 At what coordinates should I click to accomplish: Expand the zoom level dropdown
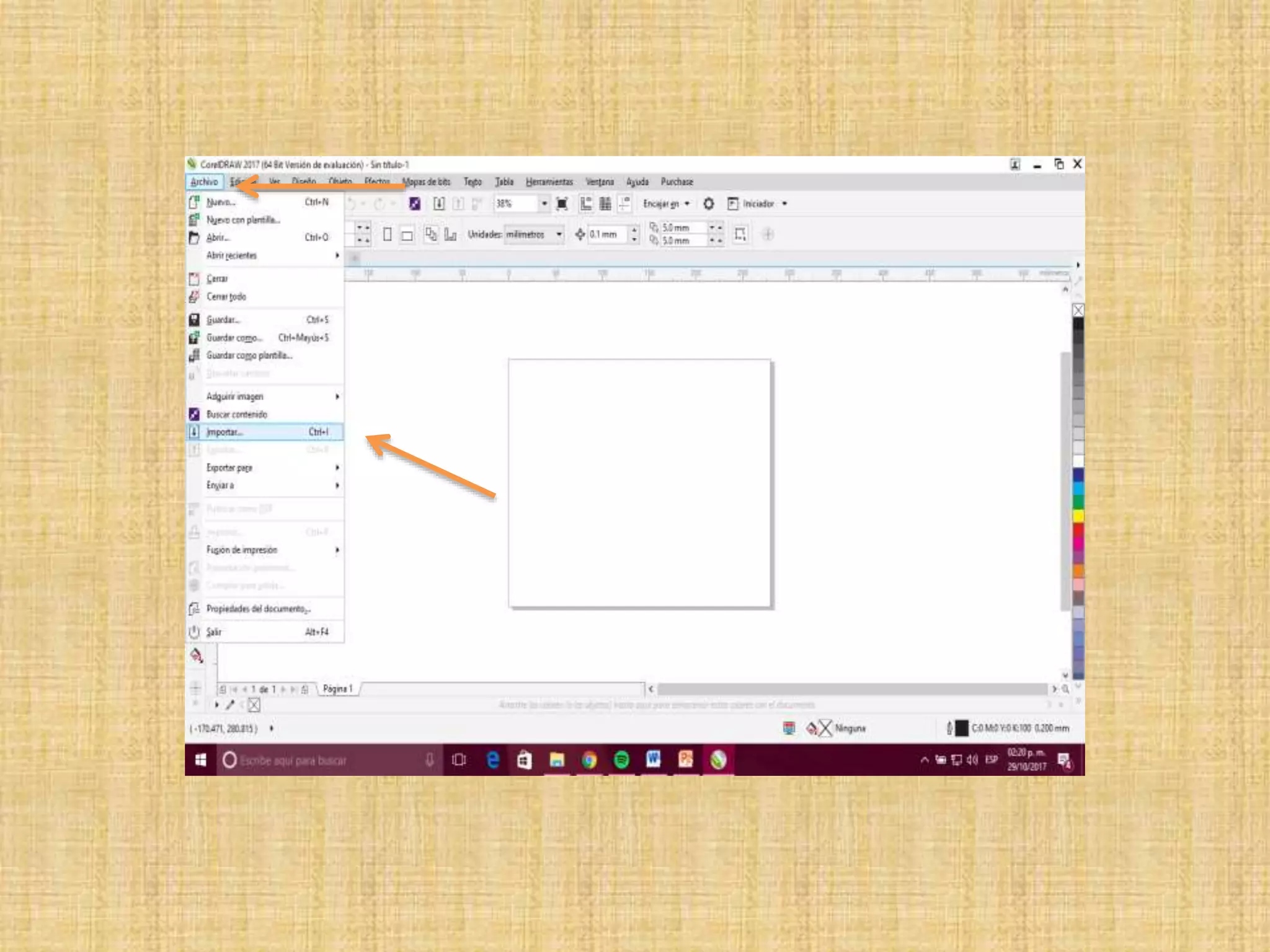[544, 204]
